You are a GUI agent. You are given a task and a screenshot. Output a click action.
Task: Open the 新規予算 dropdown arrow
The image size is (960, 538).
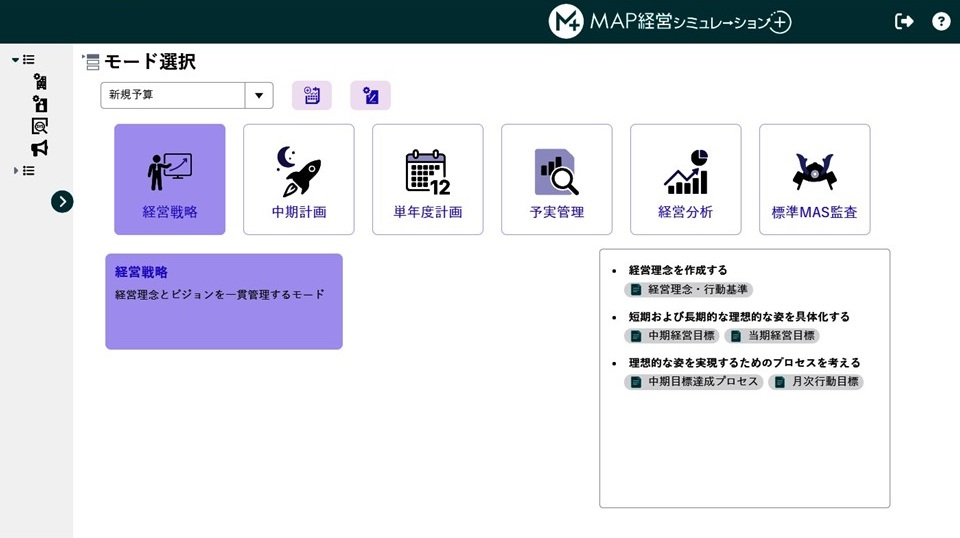(259, 96)
